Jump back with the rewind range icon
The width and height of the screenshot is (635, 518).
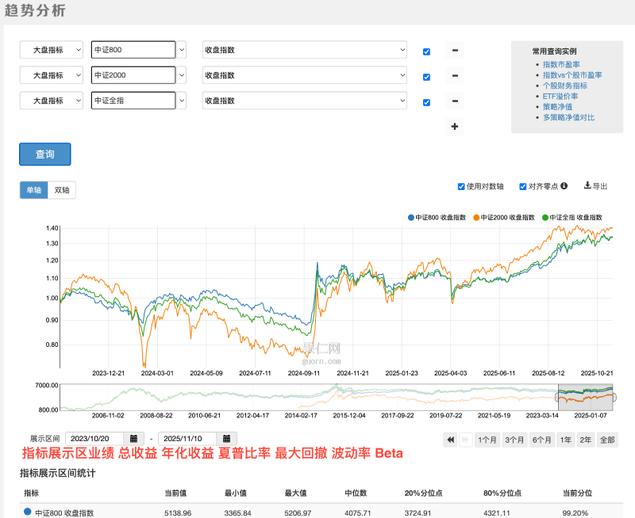click(452, 439)
